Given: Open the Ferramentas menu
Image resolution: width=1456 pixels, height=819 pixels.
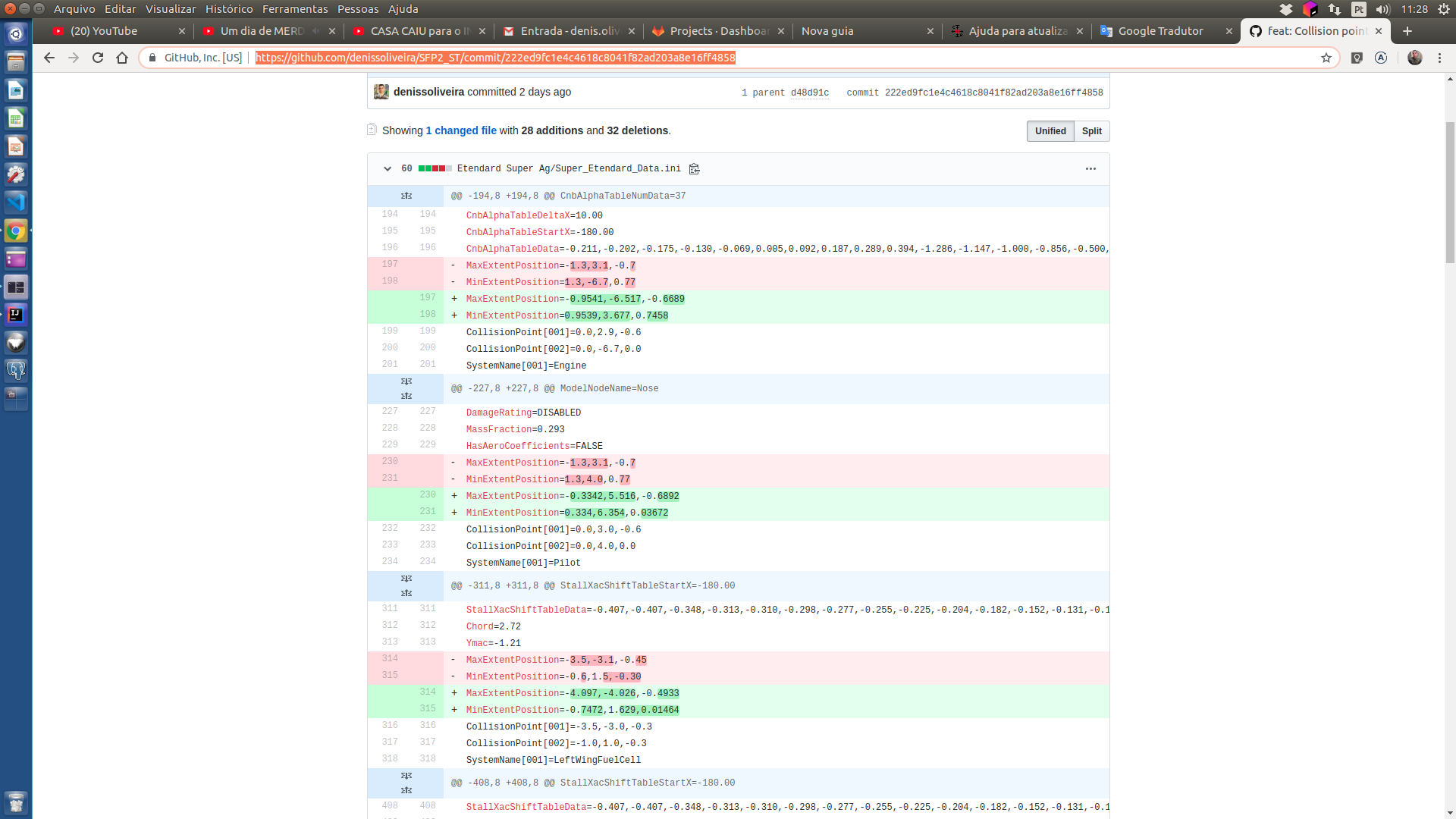Looking at the screenshot, I should [295, 9].
